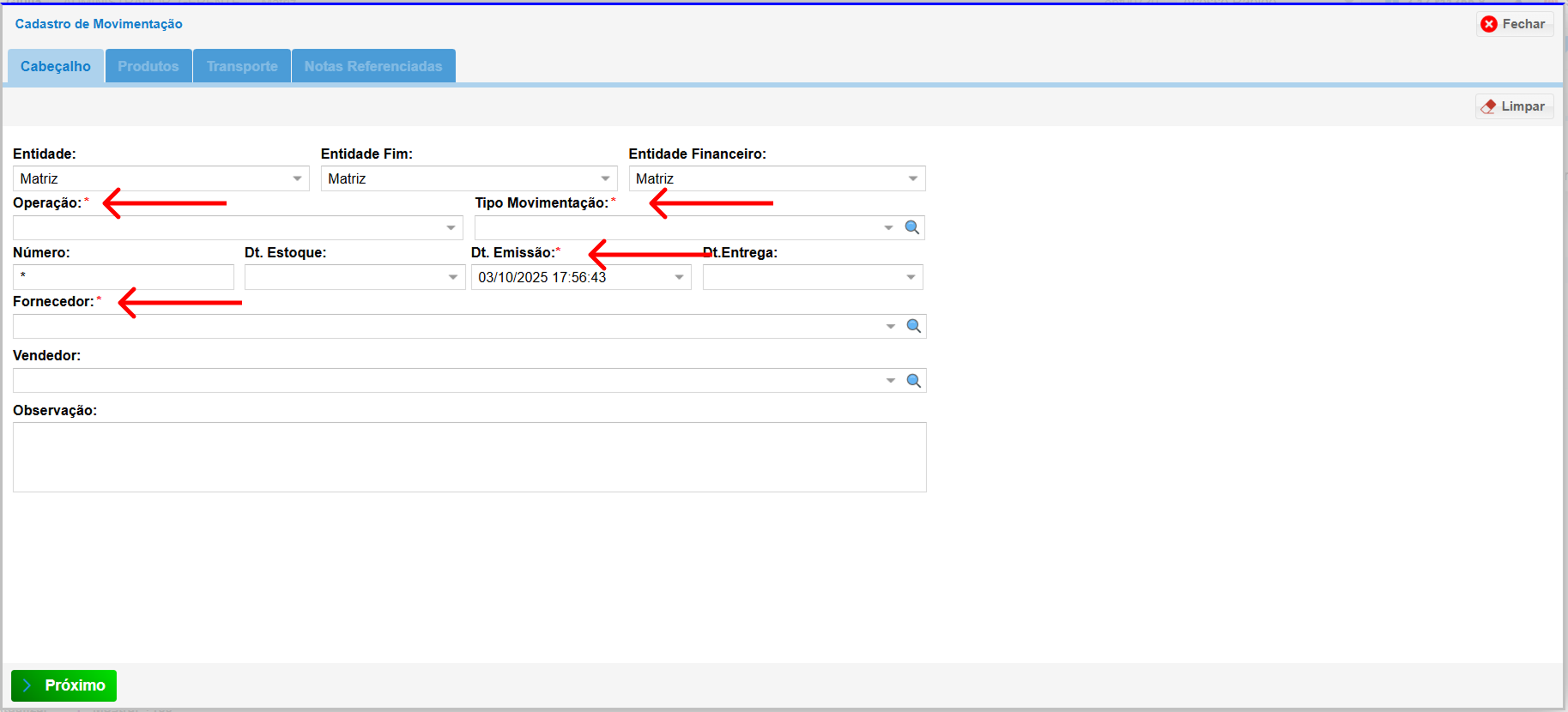Close the form with Fechar
Image resolution: width=1568 pixels, height=712 pixels.
click(x=1514, y=24)
